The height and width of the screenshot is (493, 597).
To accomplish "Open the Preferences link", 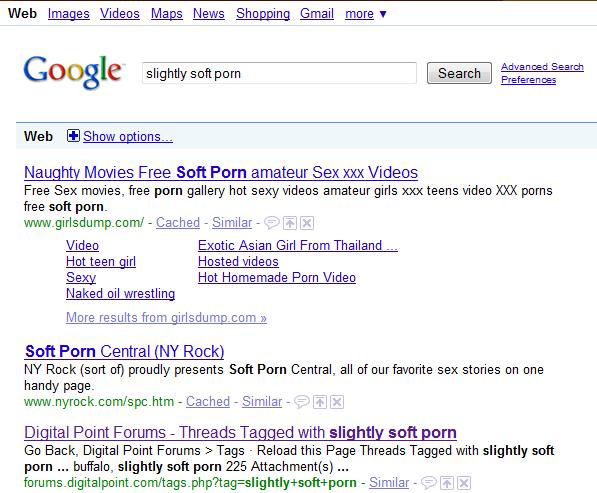I will tap(528, 80).
